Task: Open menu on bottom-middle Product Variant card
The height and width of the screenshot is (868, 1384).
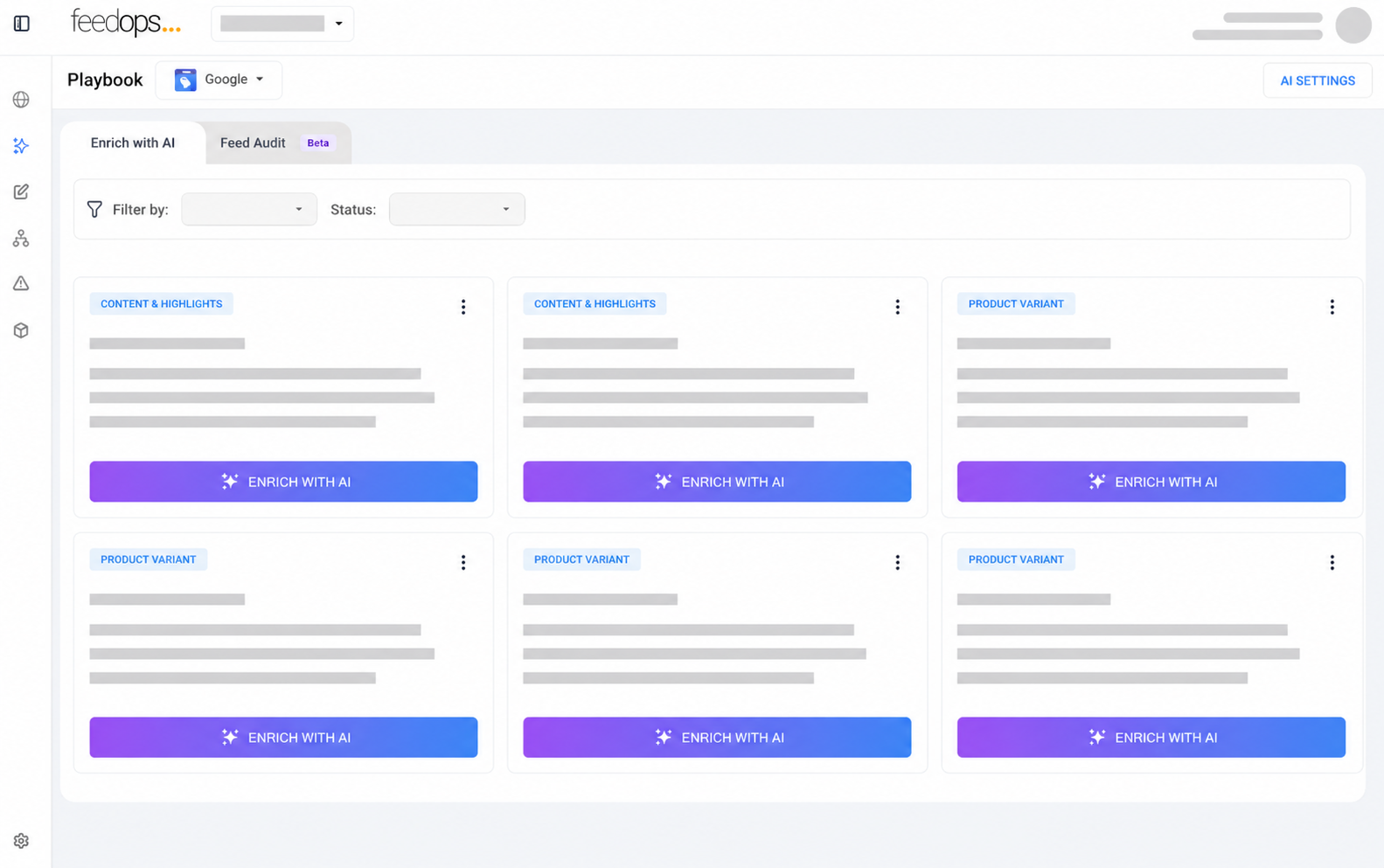Action: [897, 563]
